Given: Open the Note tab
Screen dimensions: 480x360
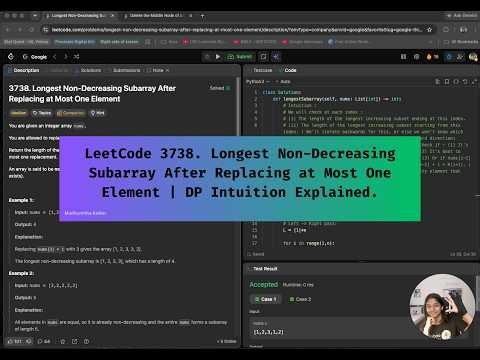Looking at the screenshot, I should point(156,70).
